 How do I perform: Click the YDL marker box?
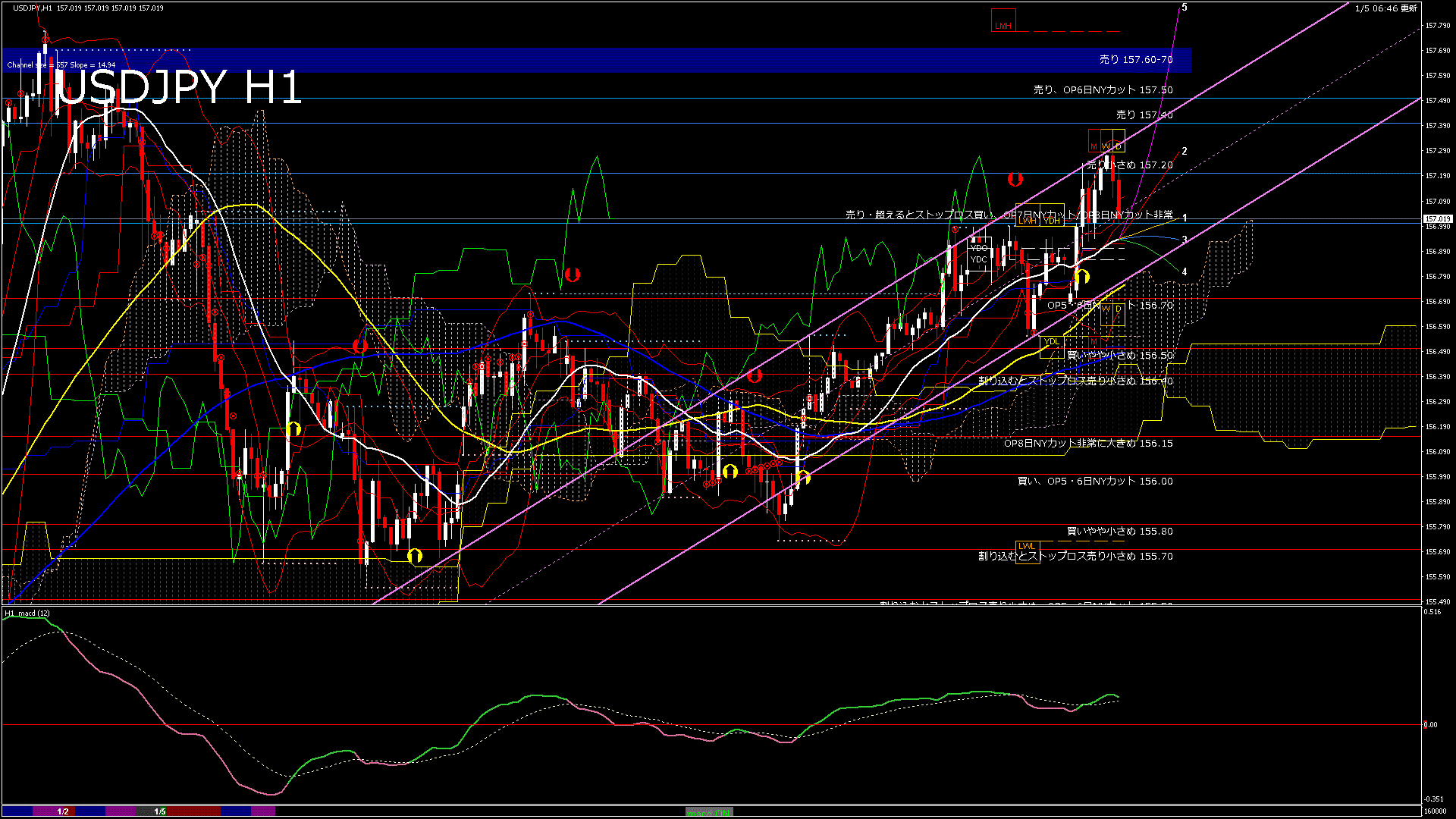[x=1051, y=341]
